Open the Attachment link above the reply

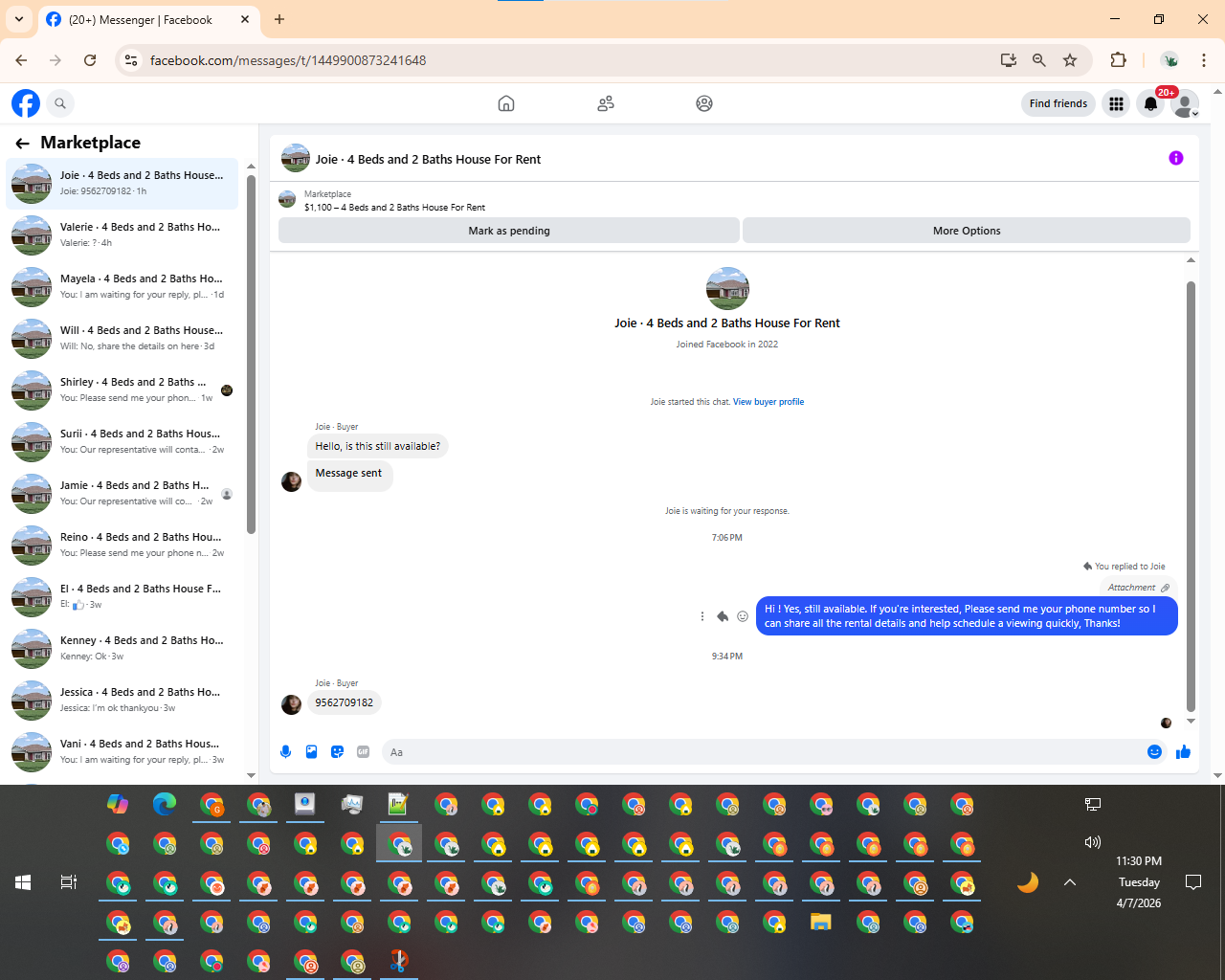[x=1139, y=588]
